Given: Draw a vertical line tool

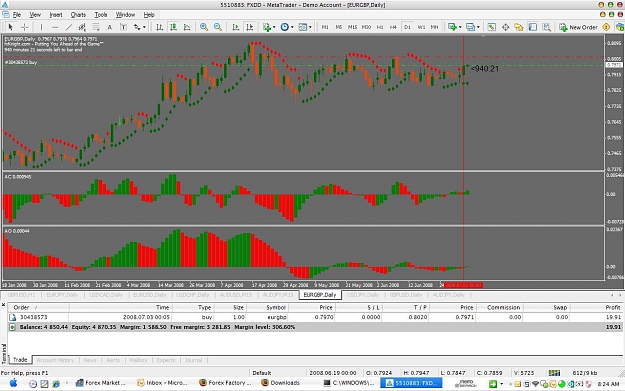Looking at the screenshot, I should coord(41,27).
